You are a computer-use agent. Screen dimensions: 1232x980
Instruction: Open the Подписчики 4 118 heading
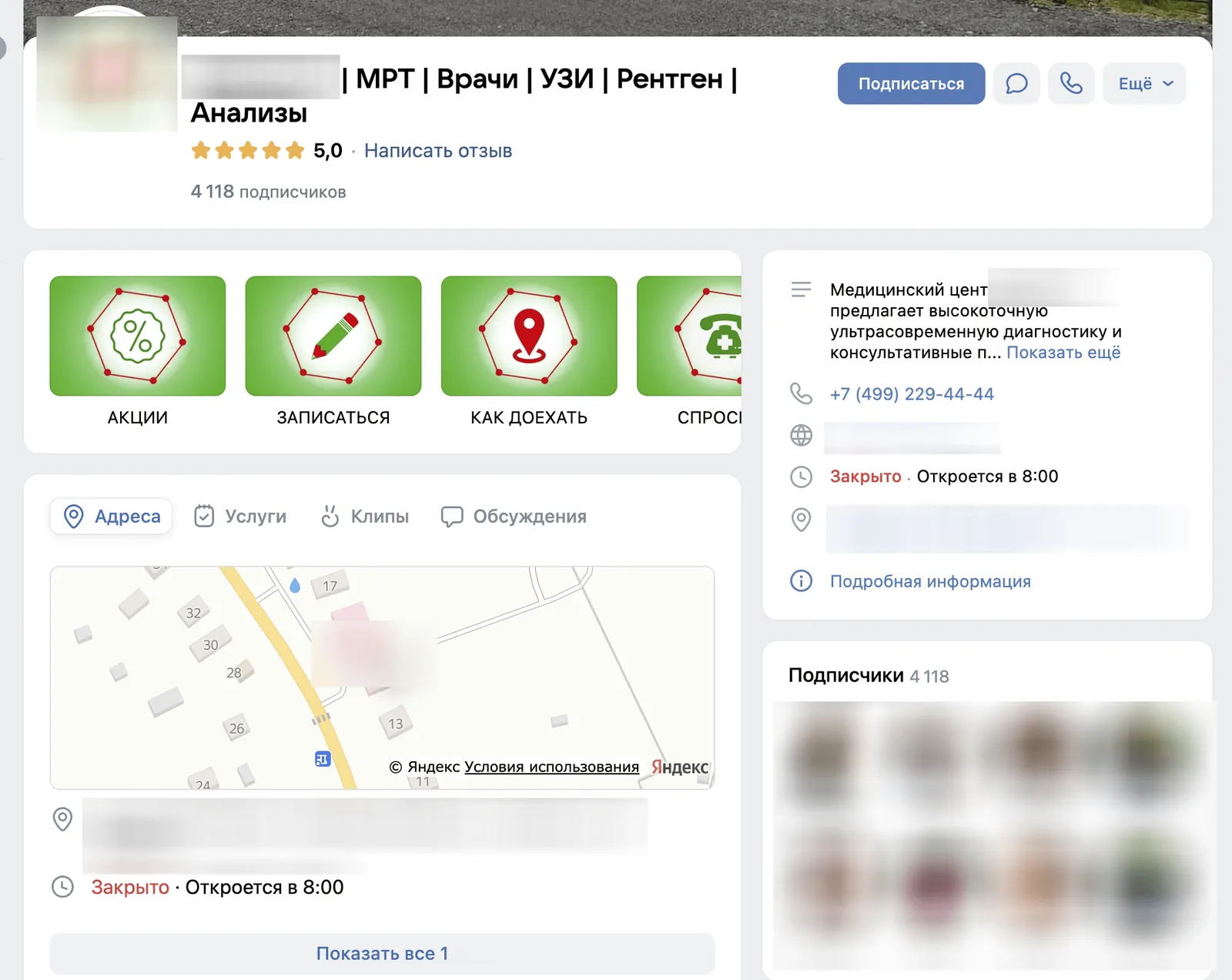click(869, 675)
